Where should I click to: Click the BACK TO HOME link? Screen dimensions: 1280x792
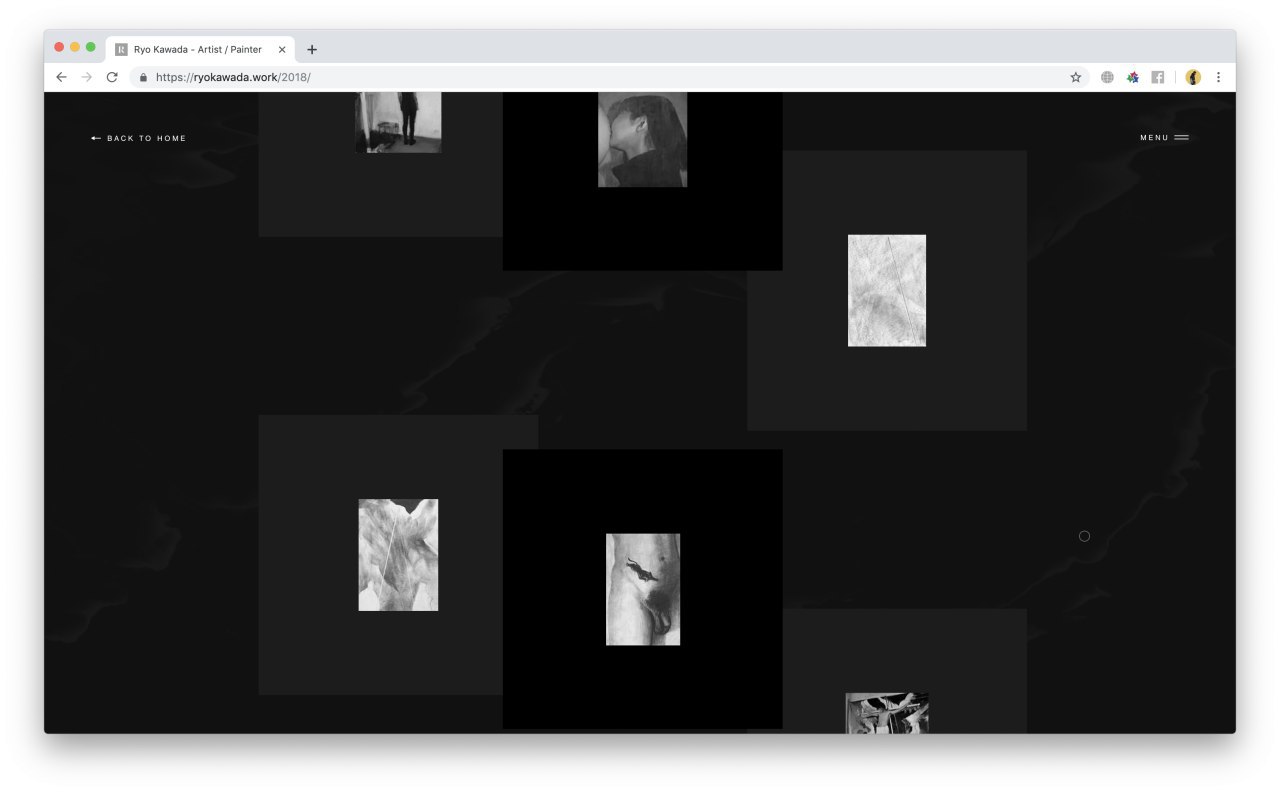(x=139, y=138)
